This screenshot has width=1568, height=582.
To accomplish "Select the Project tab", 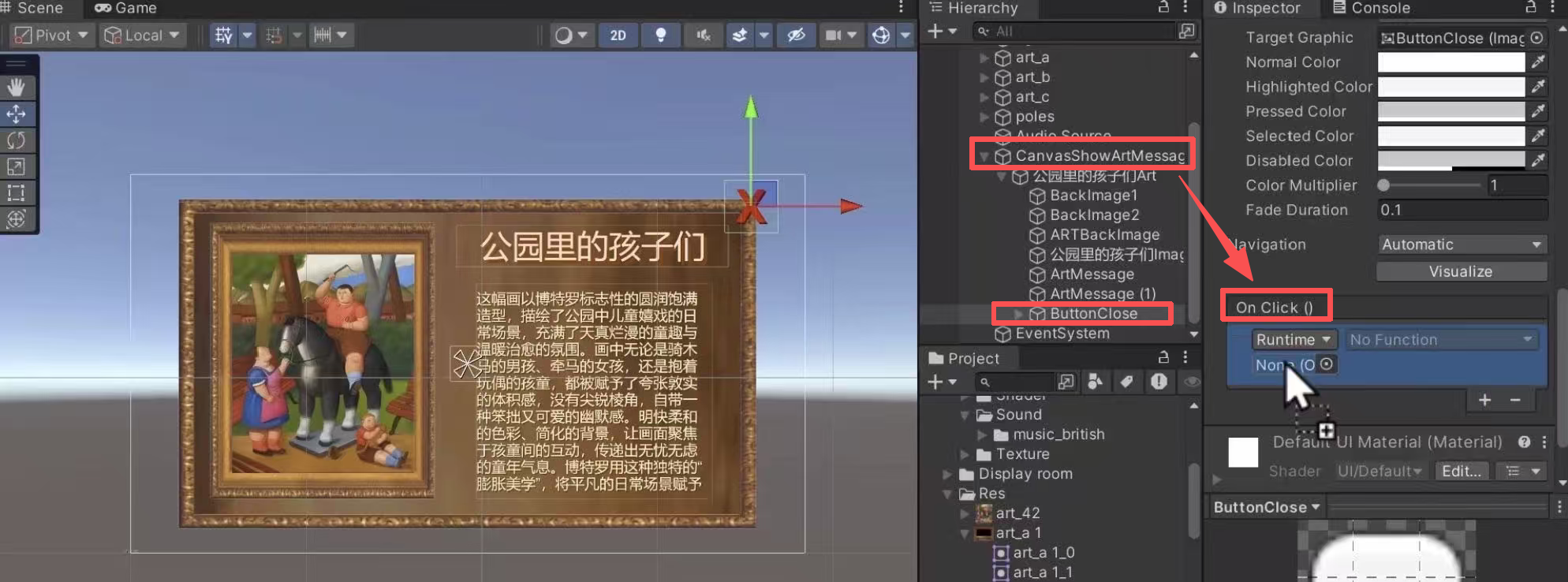I will [965, 358].
